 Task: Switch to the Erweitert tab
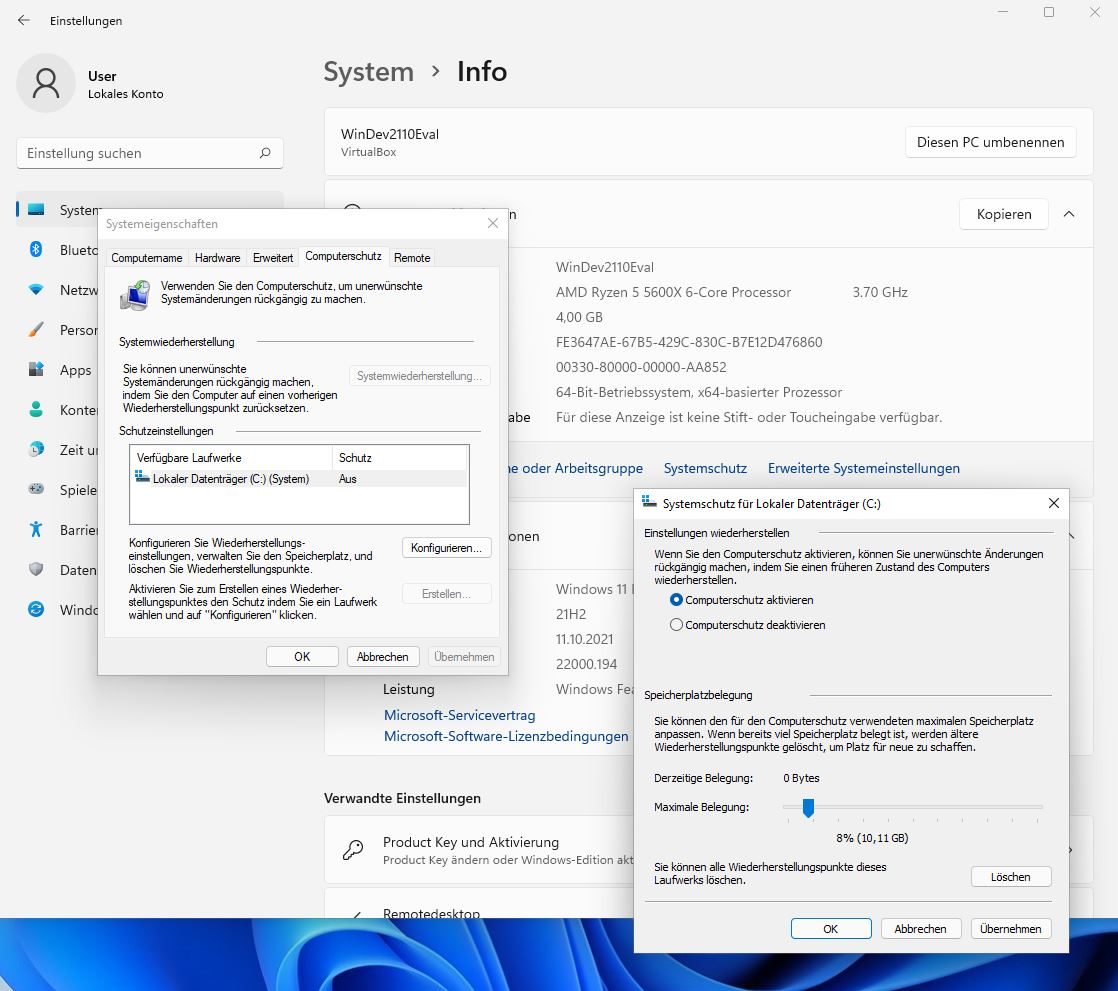273,258
